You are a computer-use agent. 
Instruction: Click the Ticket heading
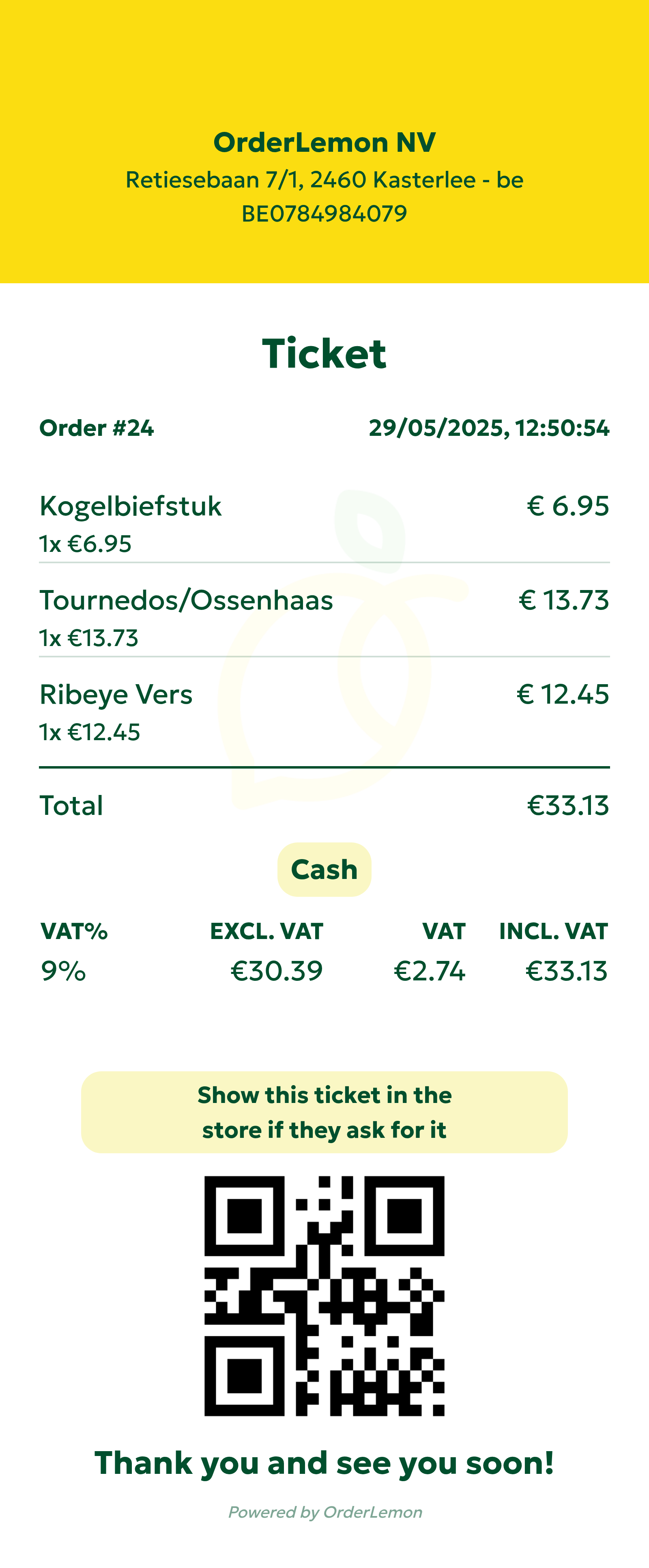point(324,354)
